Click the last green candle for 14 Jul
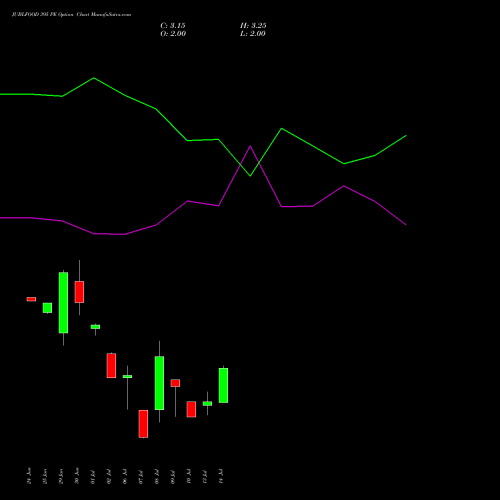 pos(223,385)
